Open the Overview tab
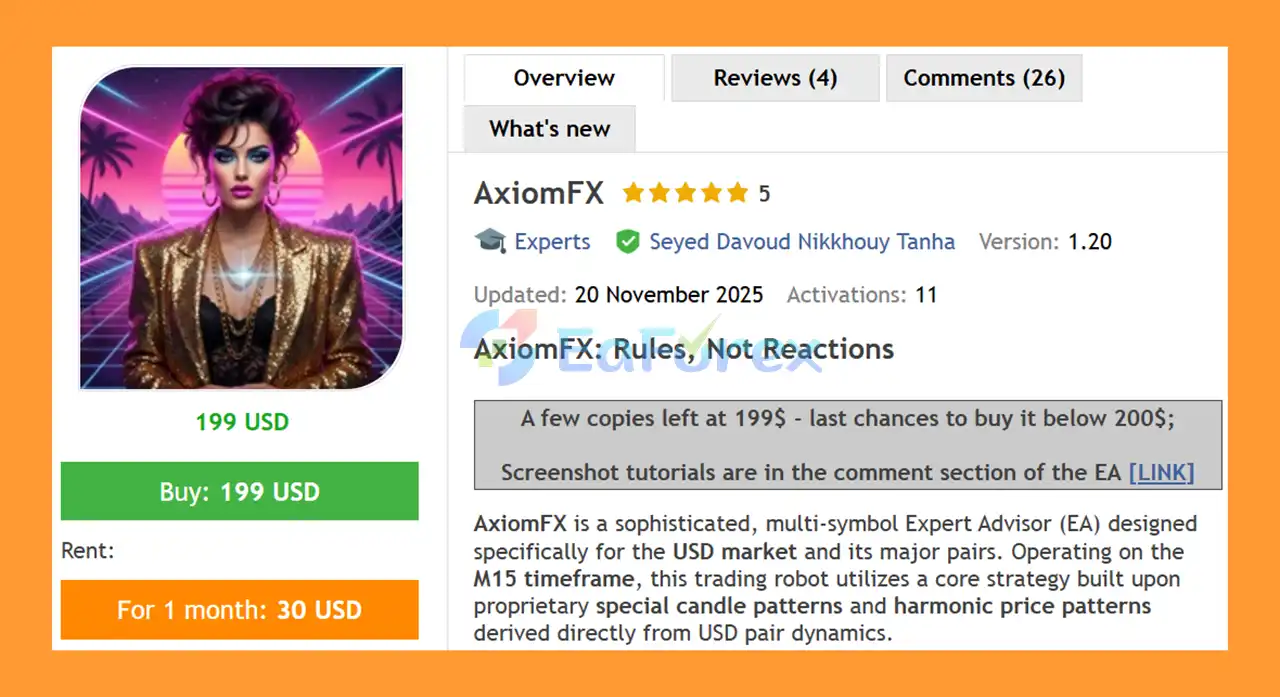Image resolution: width=1280 pixels, height=697 pixels. 564,78
